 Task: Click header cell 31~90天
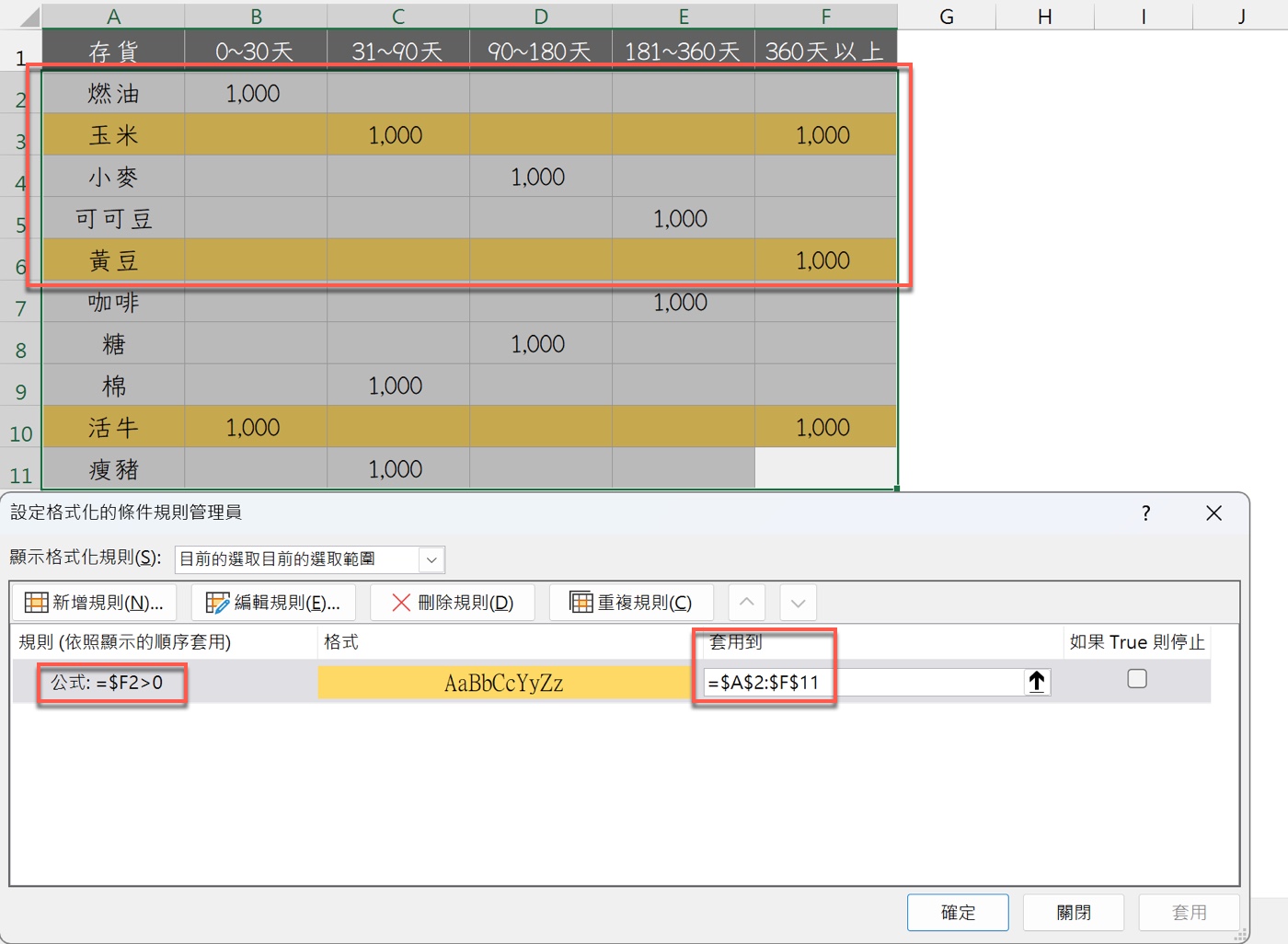click(x=398, y=51)
